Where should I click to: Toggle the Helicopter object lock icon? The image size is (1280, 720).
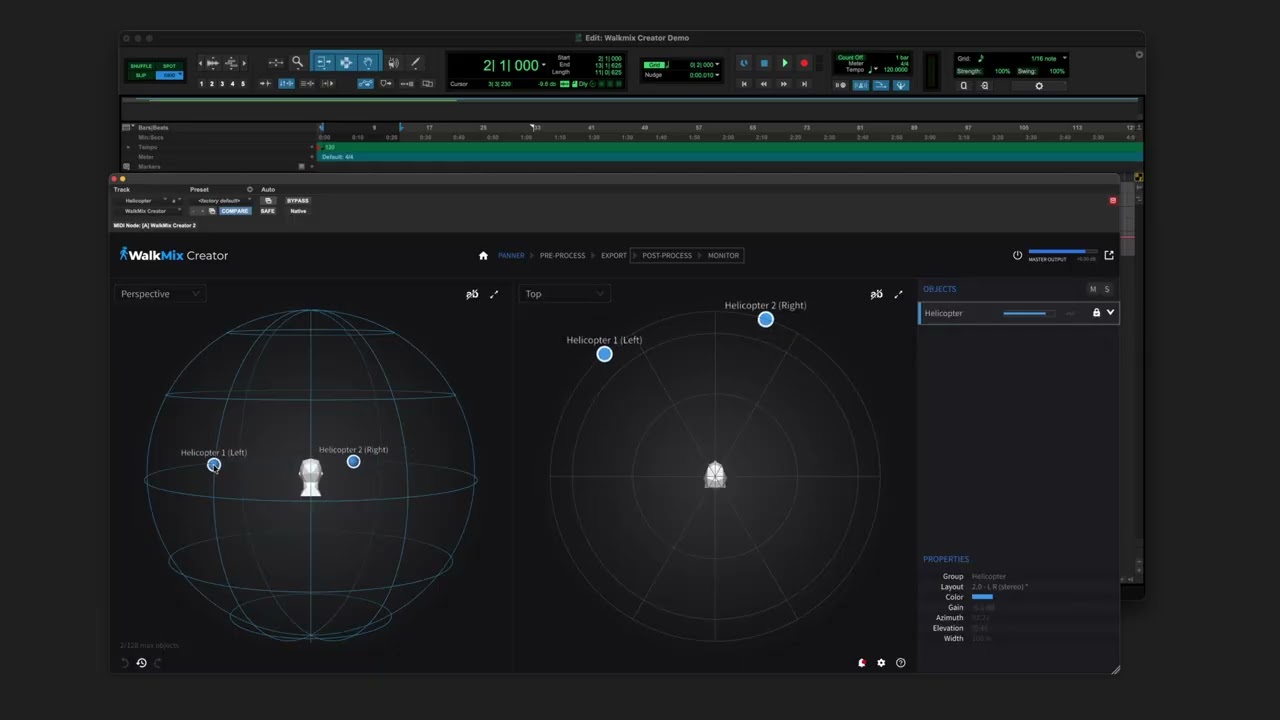click(x=1096, y=313)
